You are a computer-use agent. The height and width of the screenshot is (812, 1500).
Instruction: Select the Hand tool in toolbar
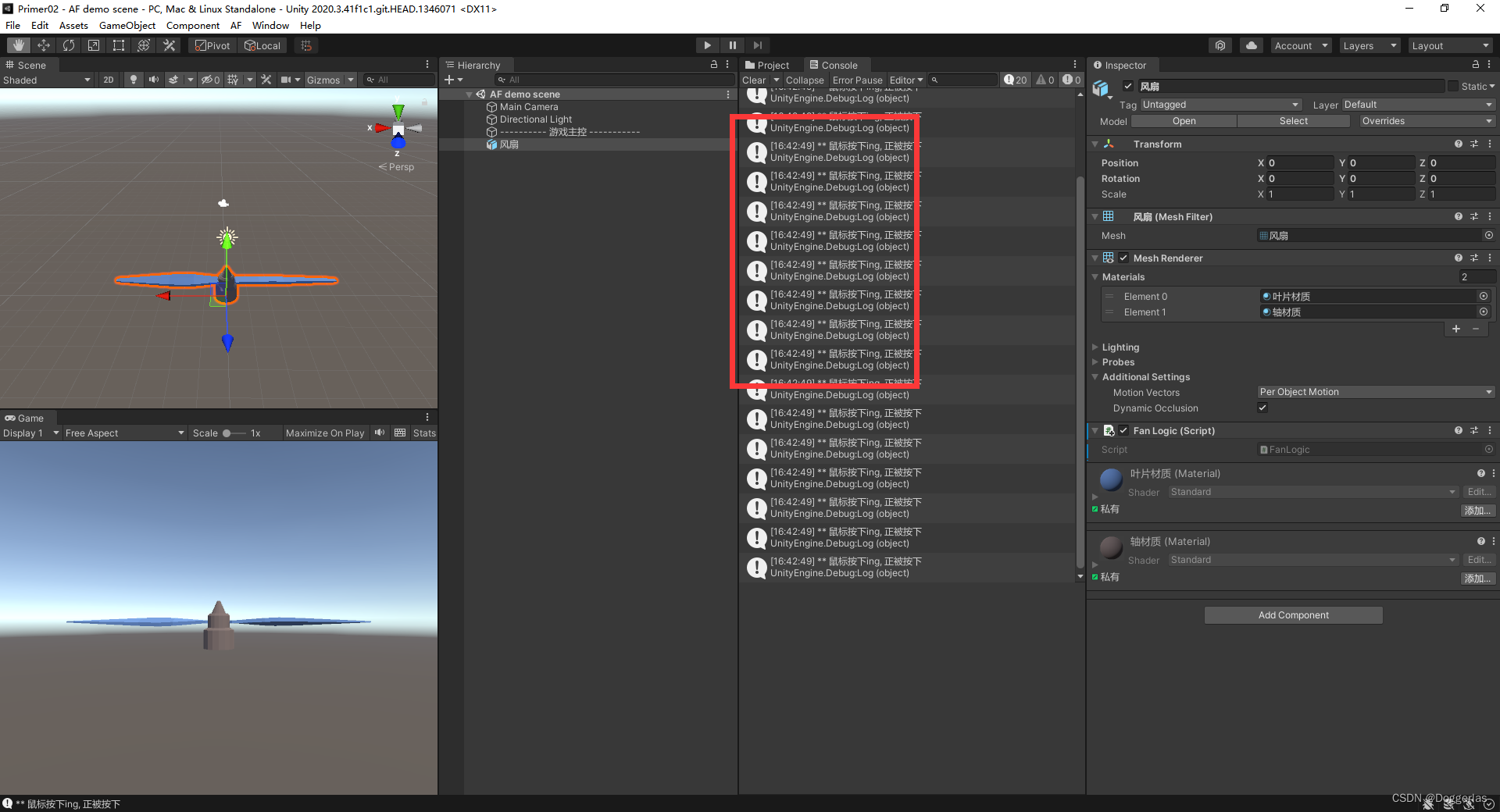click(x=19, y=45)
